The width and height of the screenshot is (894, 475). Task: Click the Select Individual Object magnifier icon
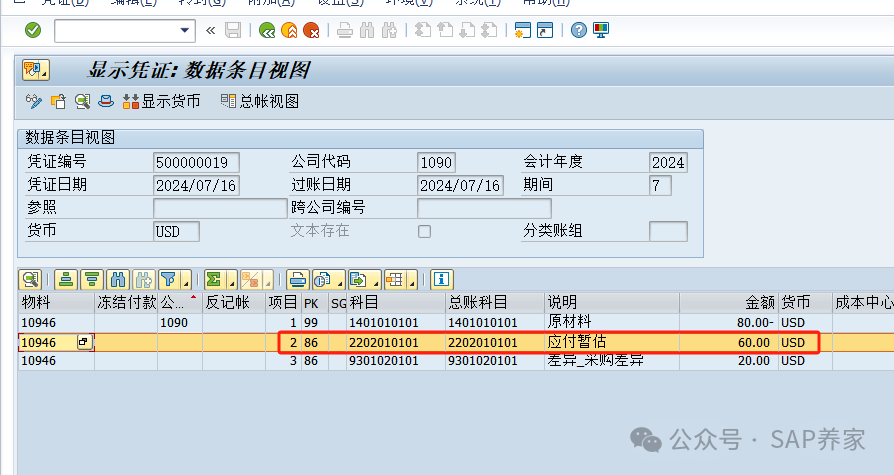click(x=82, y=102)
